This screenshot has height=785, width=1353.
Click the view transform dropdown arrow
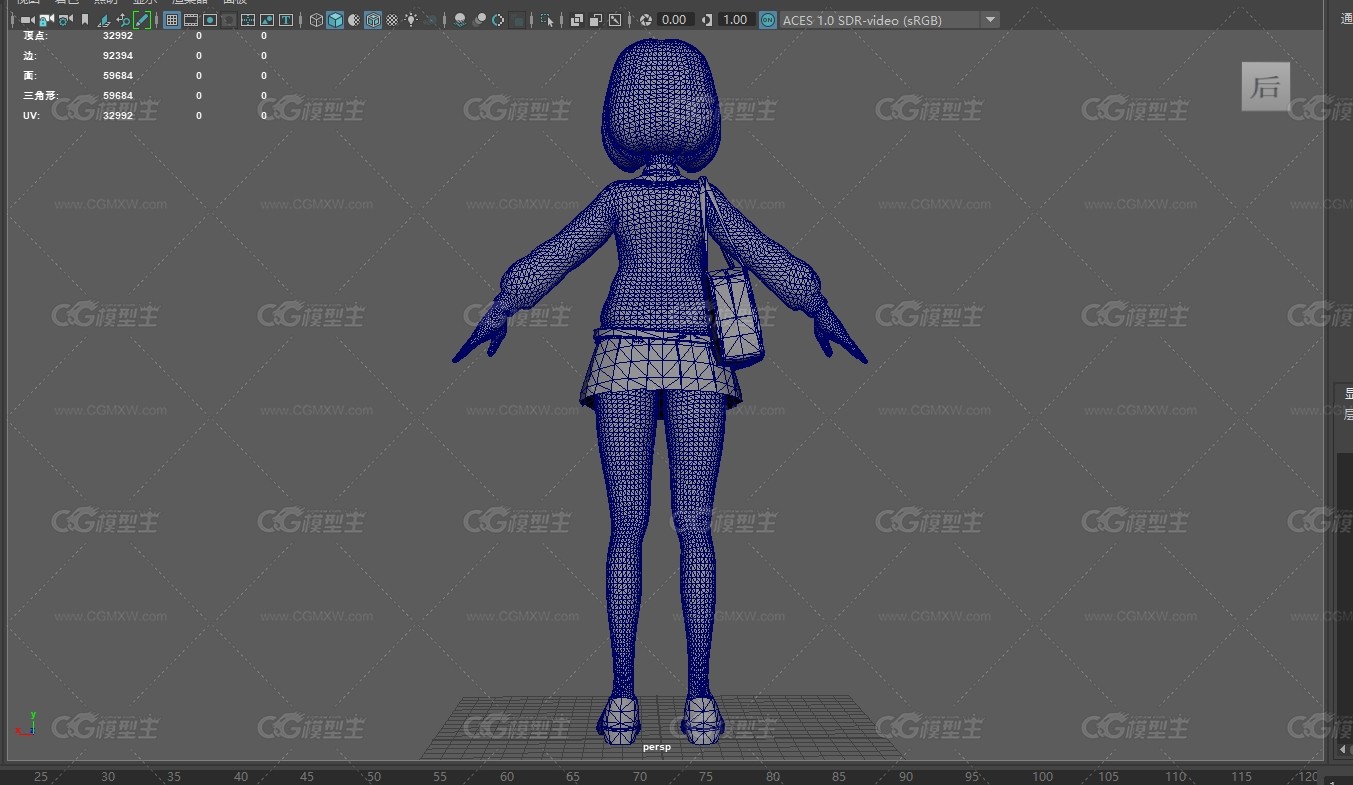click(989, 20)
